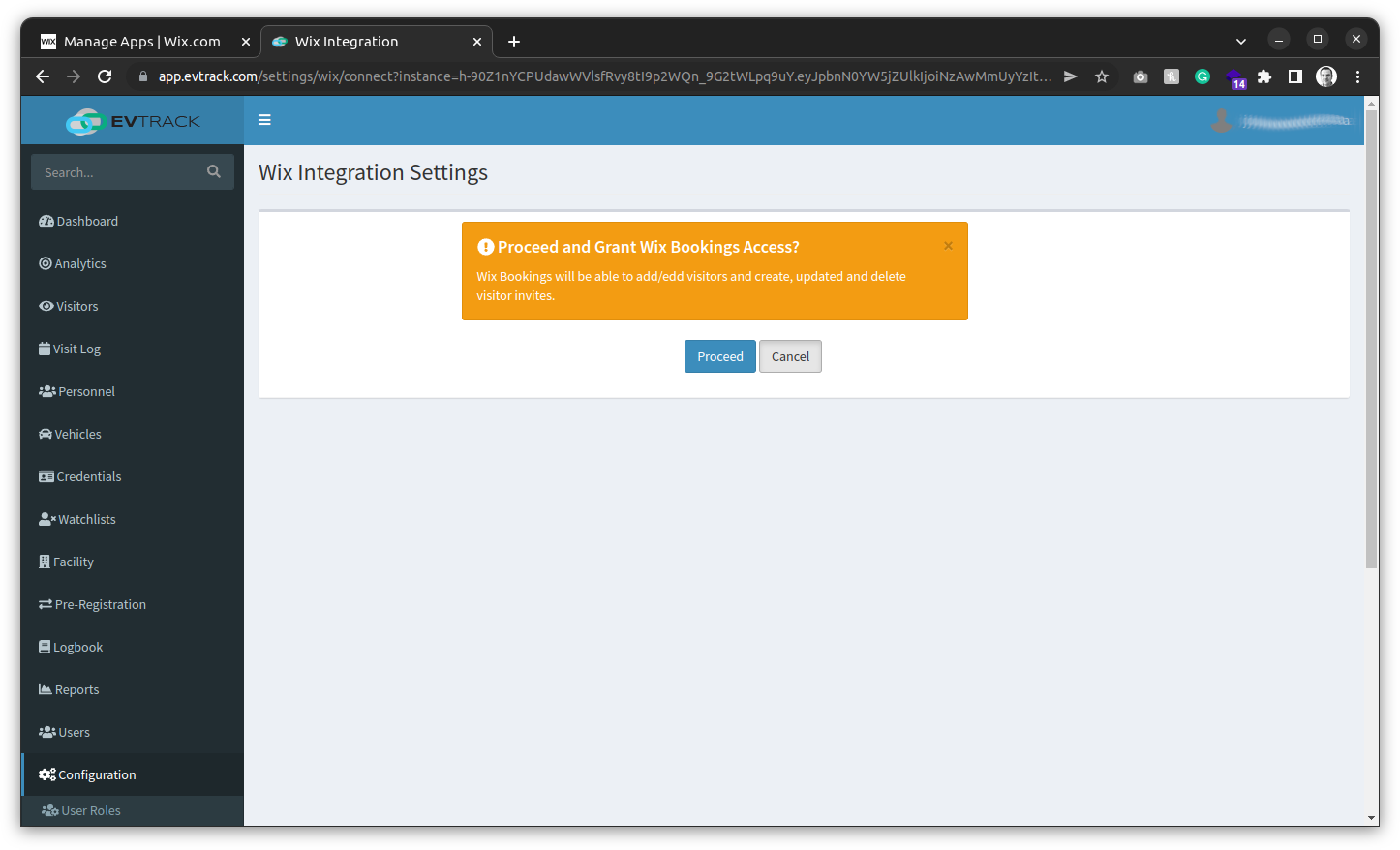This screenshot has height=850, width=1400.
Task: Toggle the browser side panel
Action: click(1295, 76)
